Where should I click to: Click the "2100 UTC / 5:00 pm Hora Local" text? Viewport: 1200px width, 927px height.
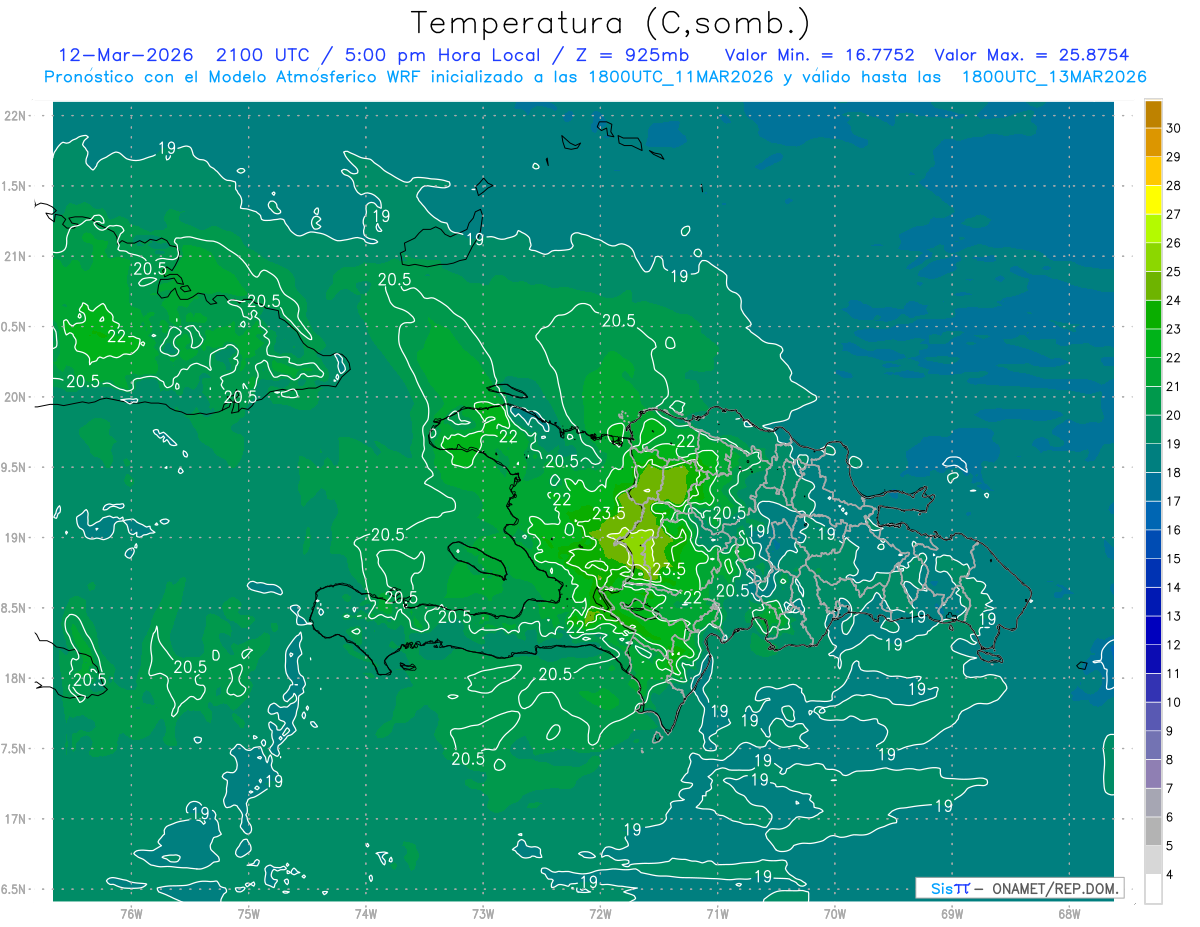coord(378,55)
